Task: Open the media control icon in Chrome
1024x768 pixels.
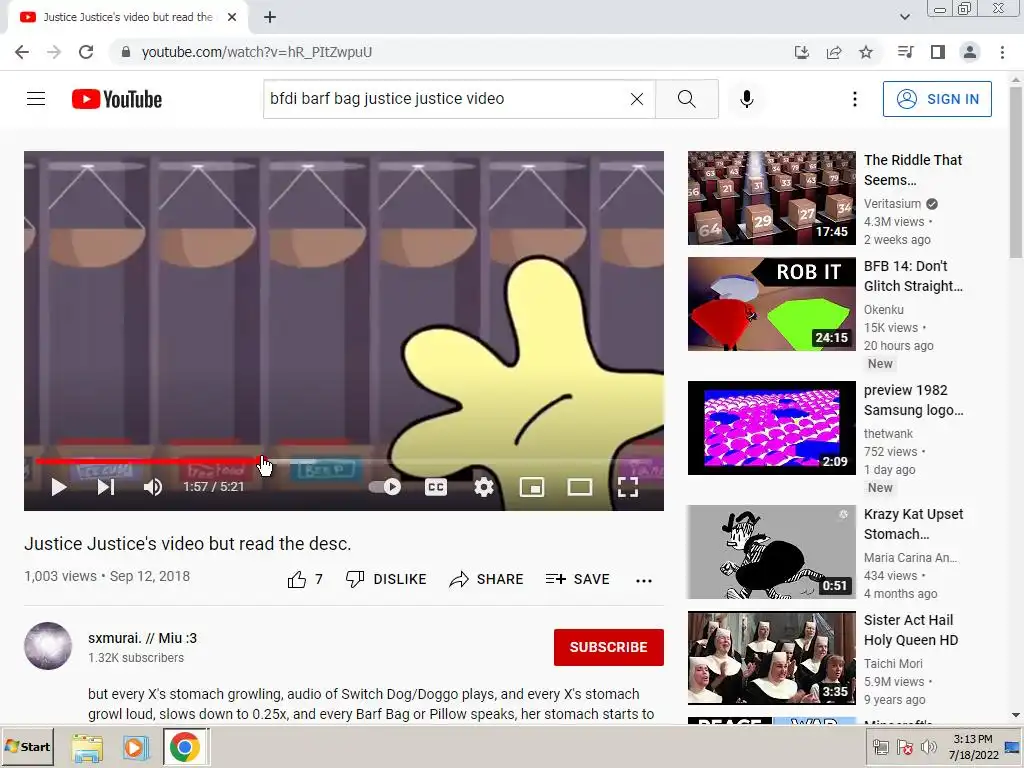Action: [x=905, y=52]
